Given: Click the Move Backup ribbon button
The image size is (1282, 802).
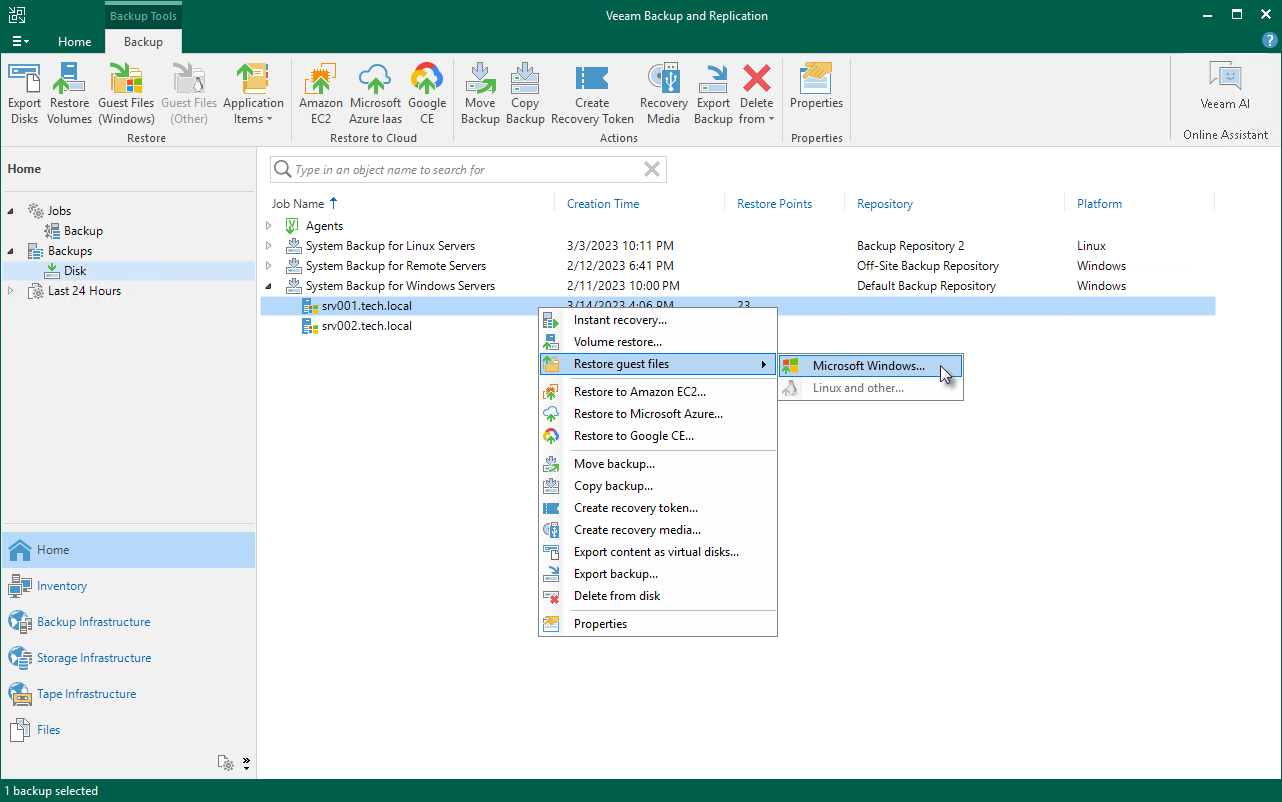Looking at the screenshot, I should pos(480,94).
